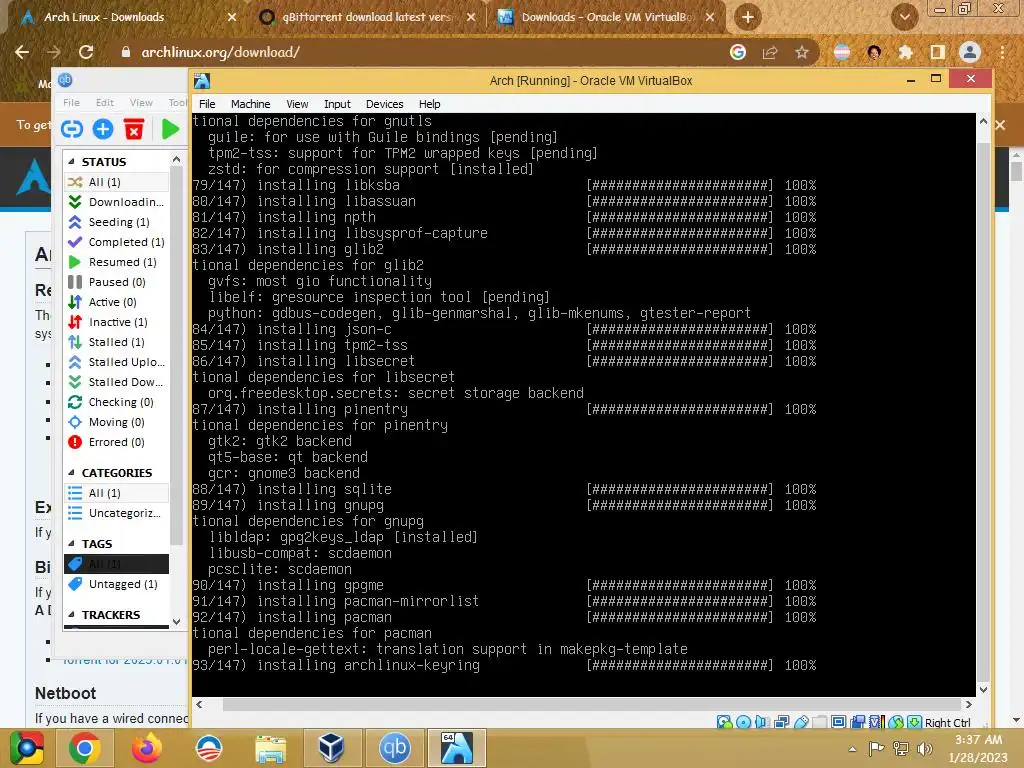Click the green resume play icon in qBittorrent
1024x768 pixels.
[170, 129]
